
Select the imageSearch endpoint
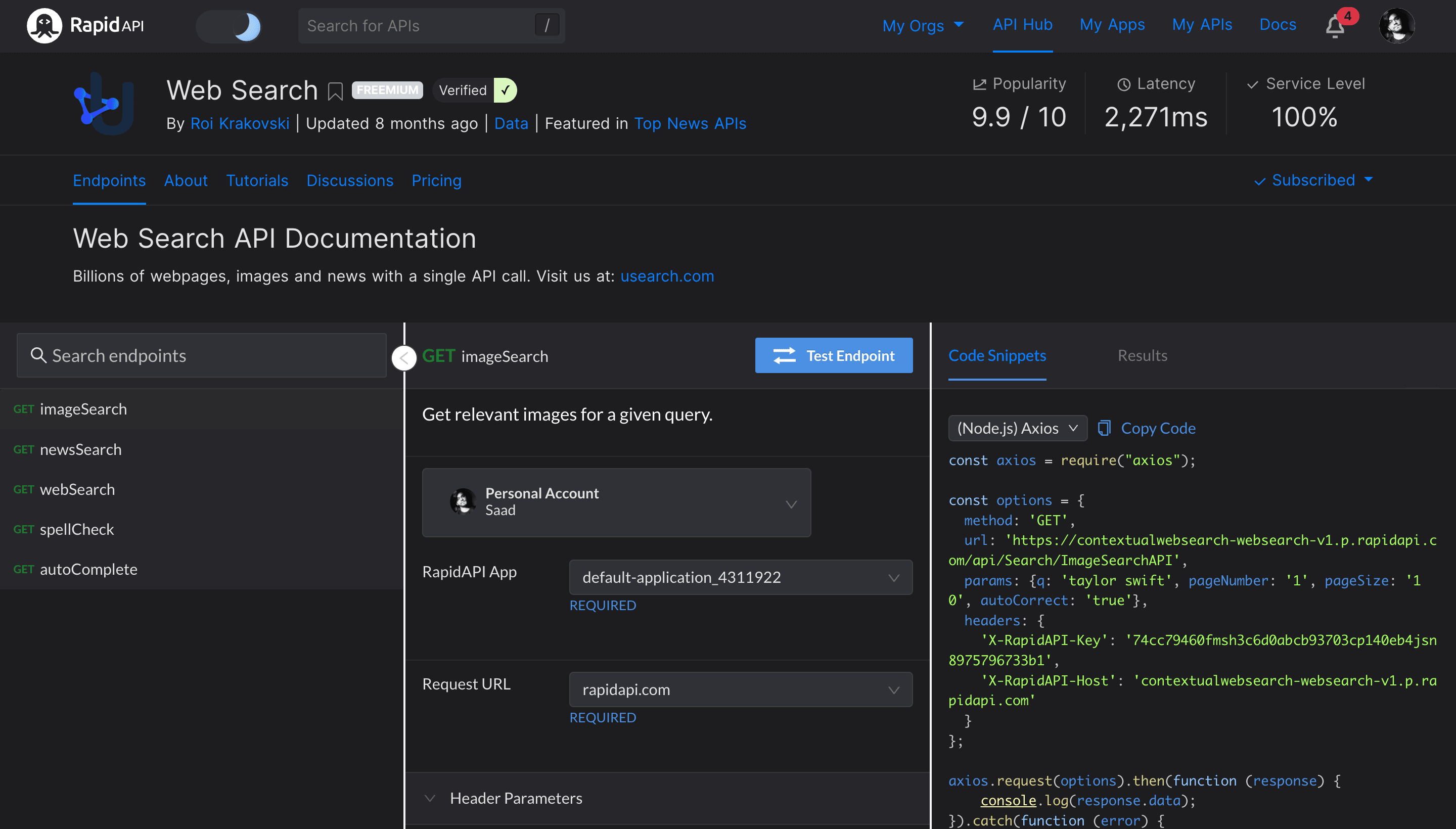coord(202,409)
